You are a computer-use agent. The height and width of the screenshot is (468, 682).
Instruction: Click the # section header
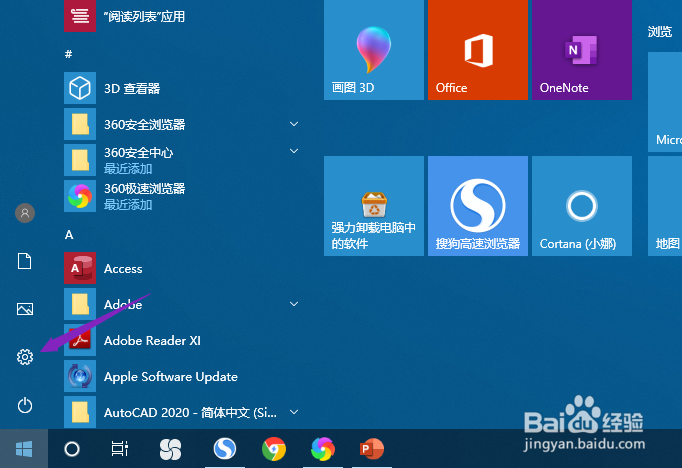[x=68, y=54]
